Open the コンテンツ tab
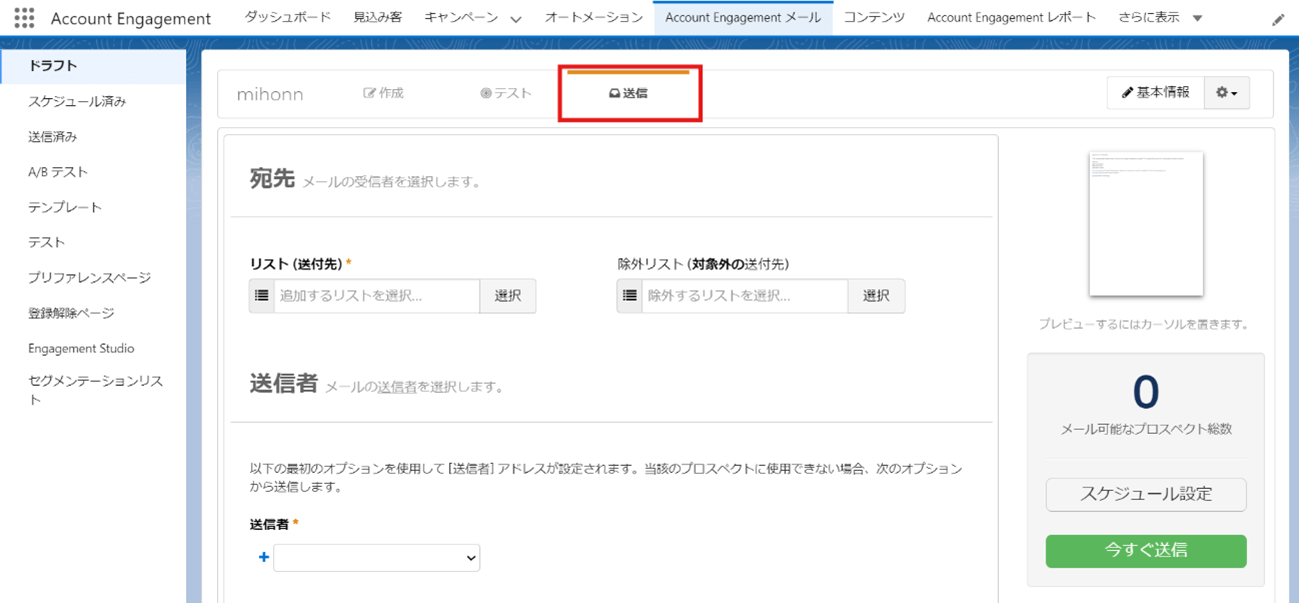The height and width of the screenshot is (603, 1299). tap(874, 17)
